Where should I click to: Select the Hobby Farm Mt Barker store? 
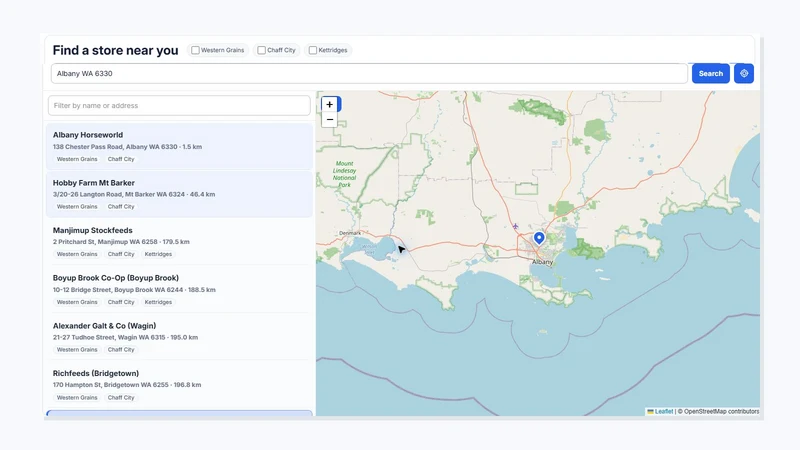click(x=179, y=194)
